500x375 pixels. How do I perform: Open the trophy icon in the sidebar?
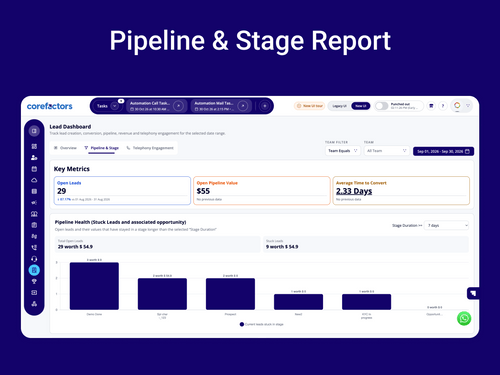34,281
